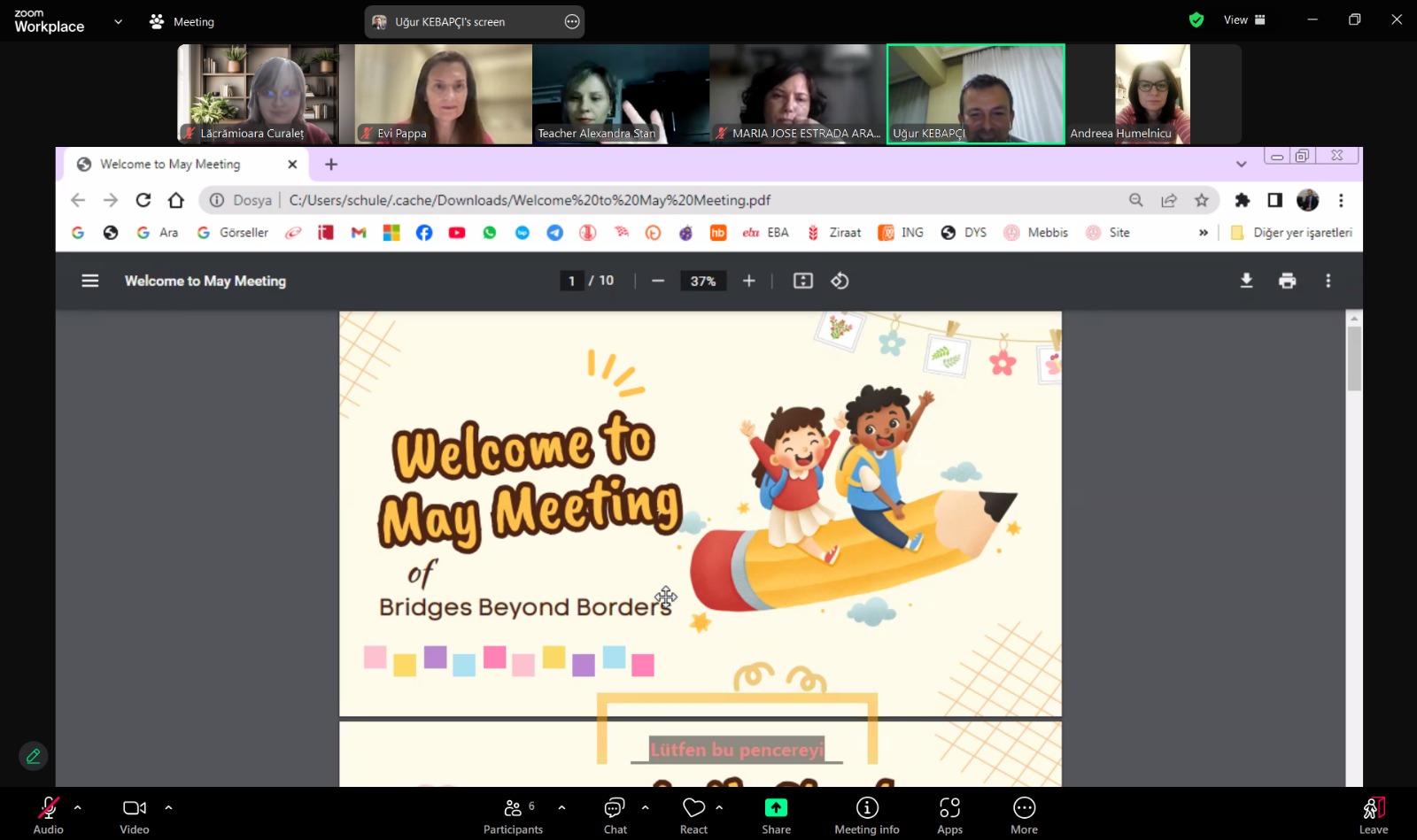The height and width of the screenshot is (840, 1417).
Task: Expand the audio options arrow
Action: point(78,807)
